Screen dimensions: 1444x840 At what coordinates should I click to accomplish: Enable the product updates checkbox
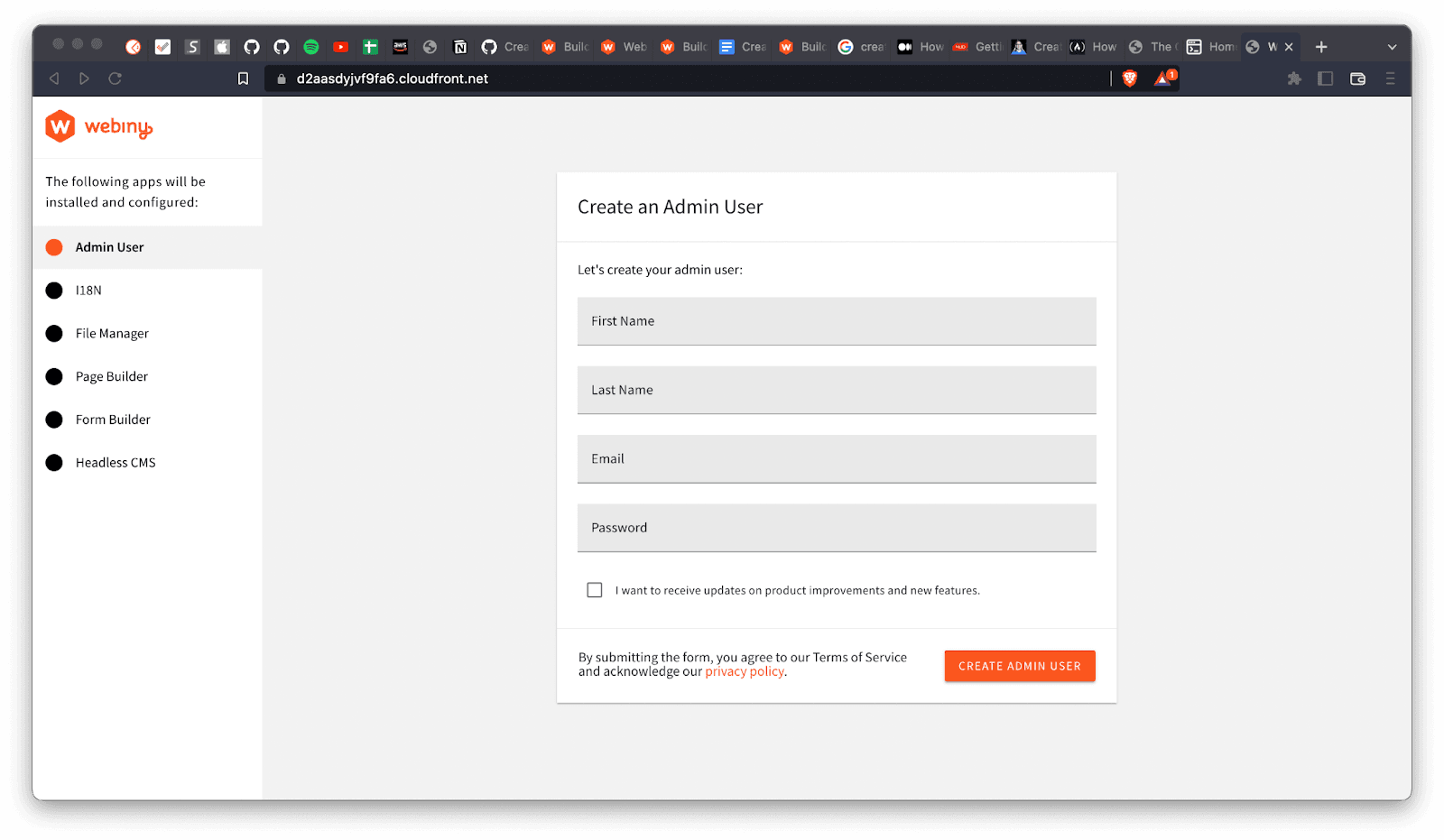point(595,590)
